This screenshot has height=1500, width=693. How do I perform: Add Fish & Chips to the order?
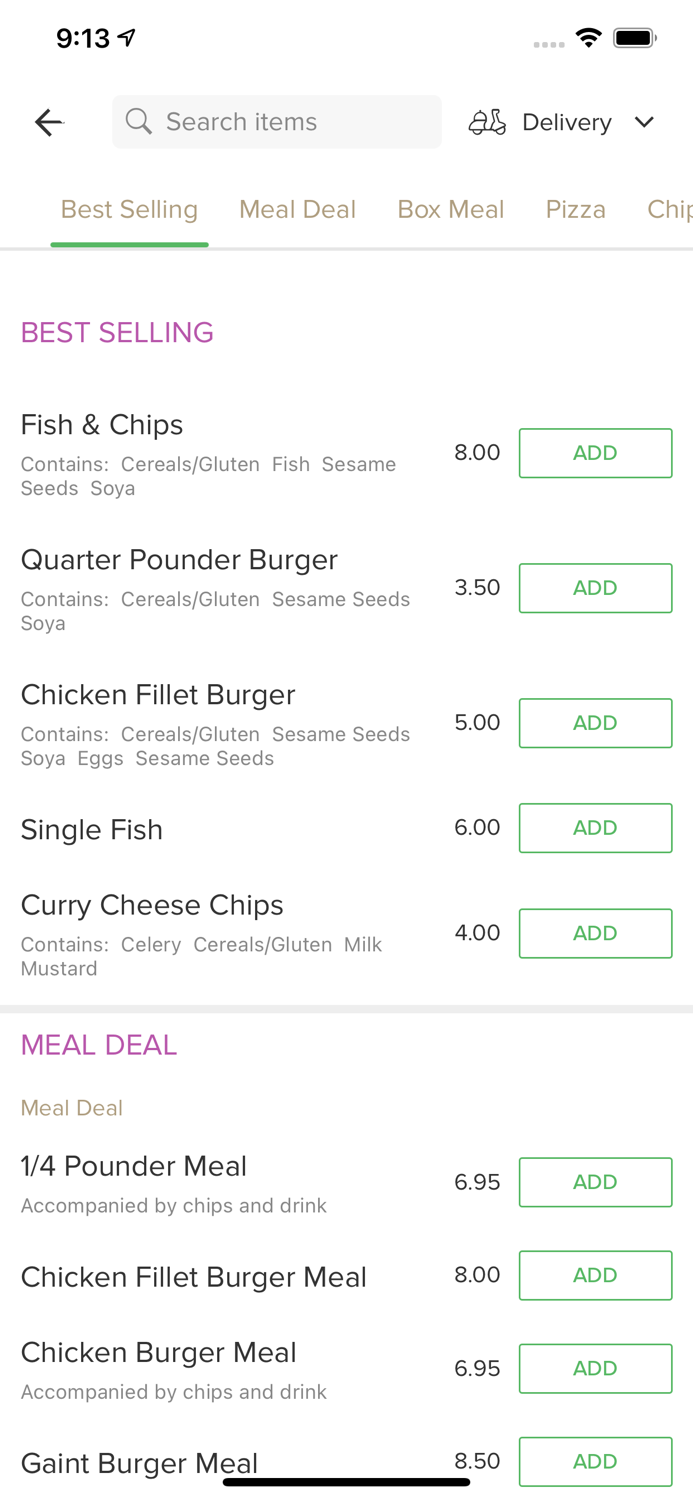[595, 452]
